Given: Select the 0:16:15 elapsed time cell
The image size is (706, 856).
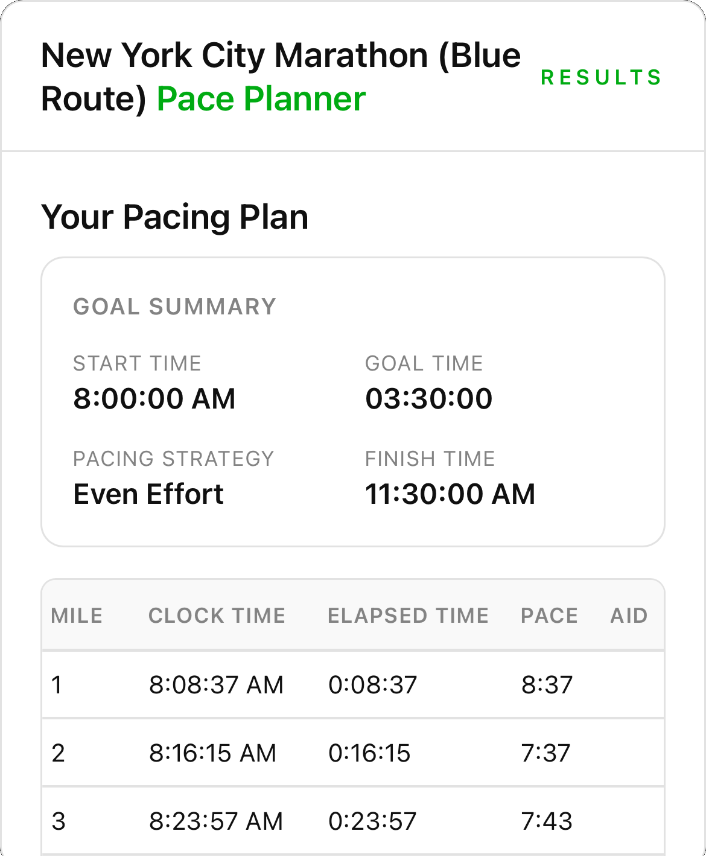Looking at the screenshot, I should coord(369,753).
